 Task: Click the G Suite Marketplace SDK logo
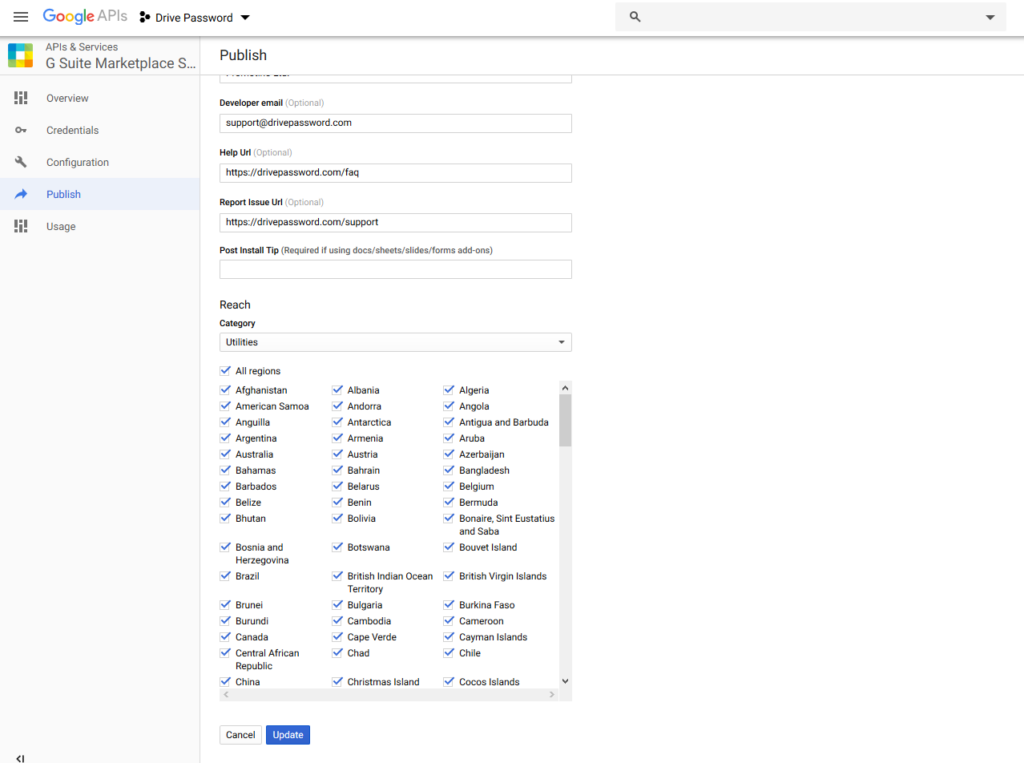pos(21,56)
